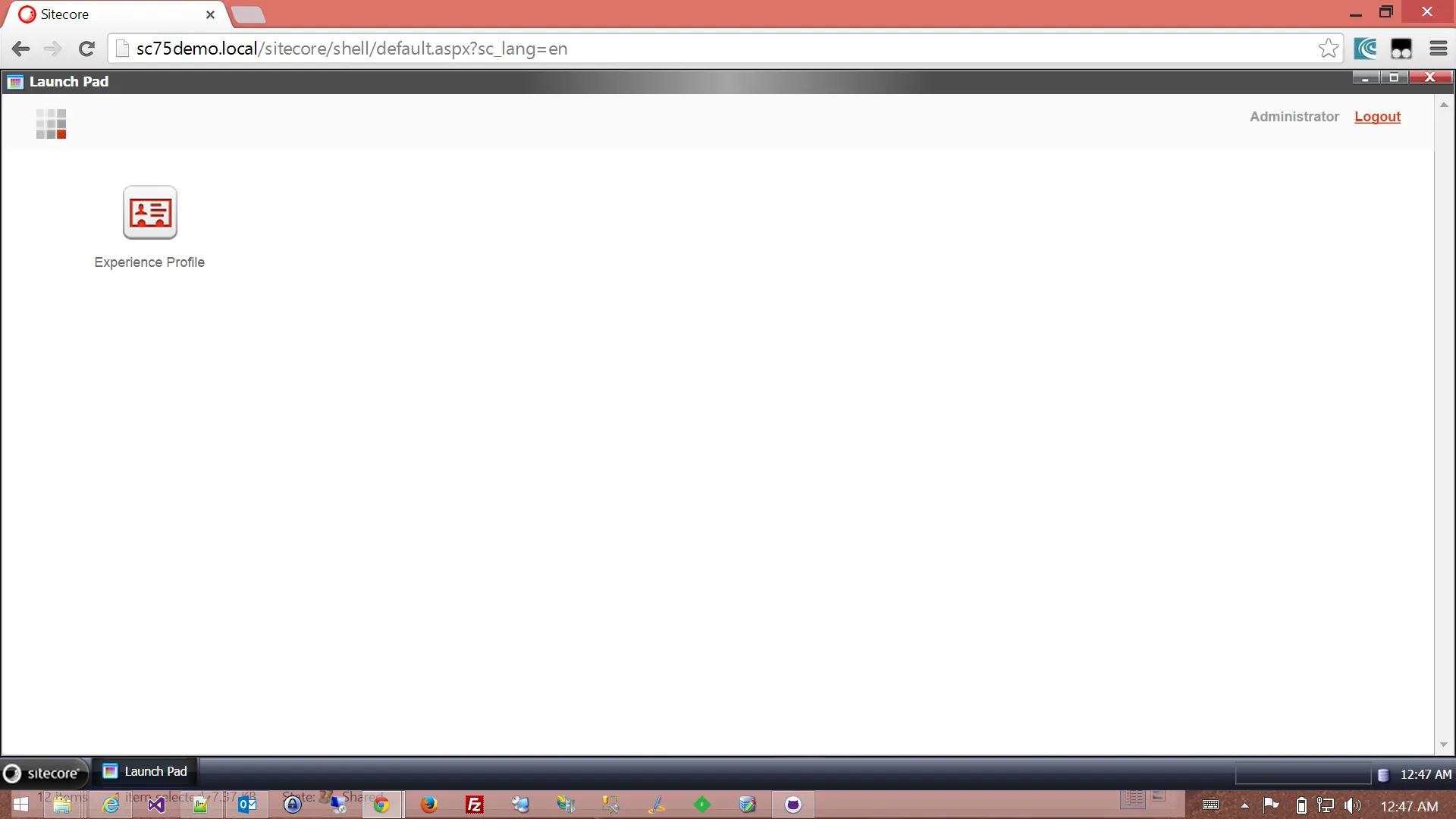
Task: Click the browser forward arrow
Action: pyautogui.click(x=53, y=49)
